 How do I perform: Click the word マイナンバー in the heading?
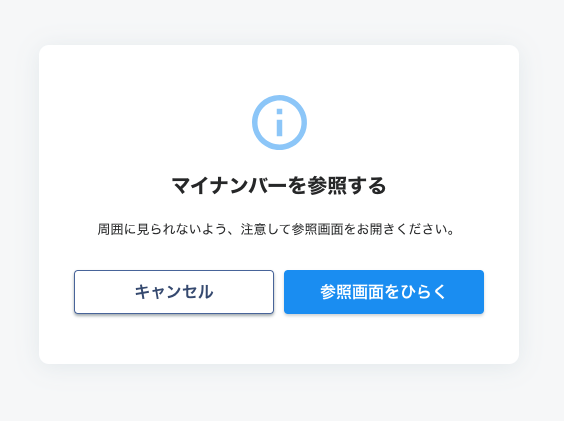[x=229, y=186]
